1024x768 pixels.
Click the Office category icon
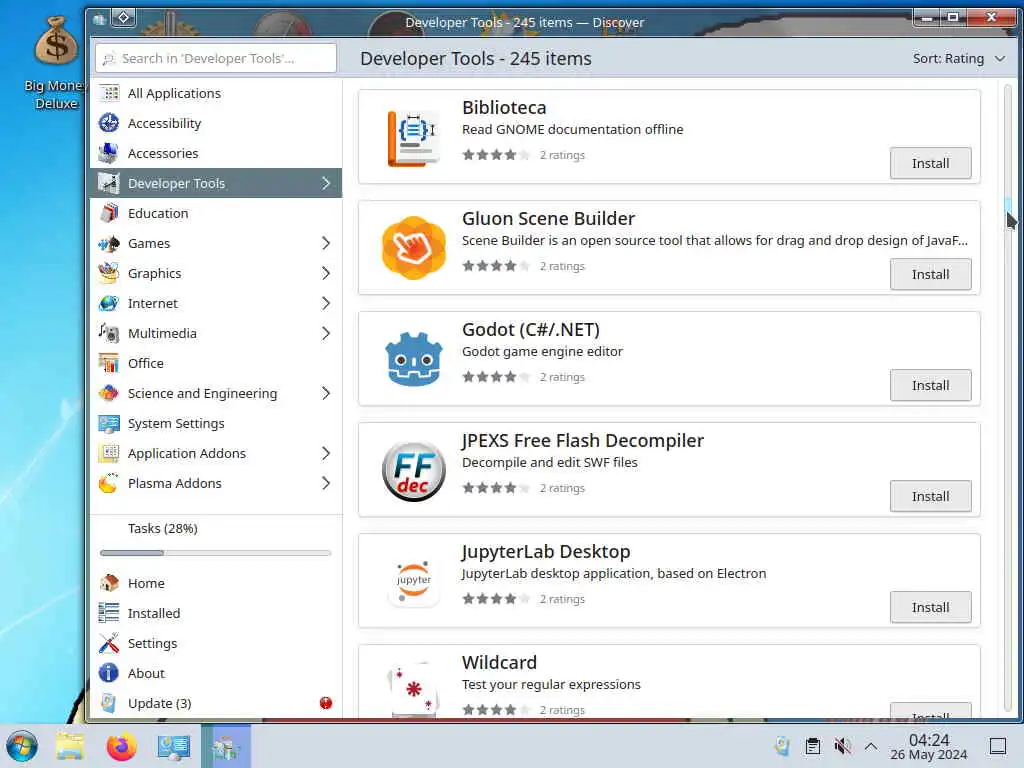(x=109, y=364)
